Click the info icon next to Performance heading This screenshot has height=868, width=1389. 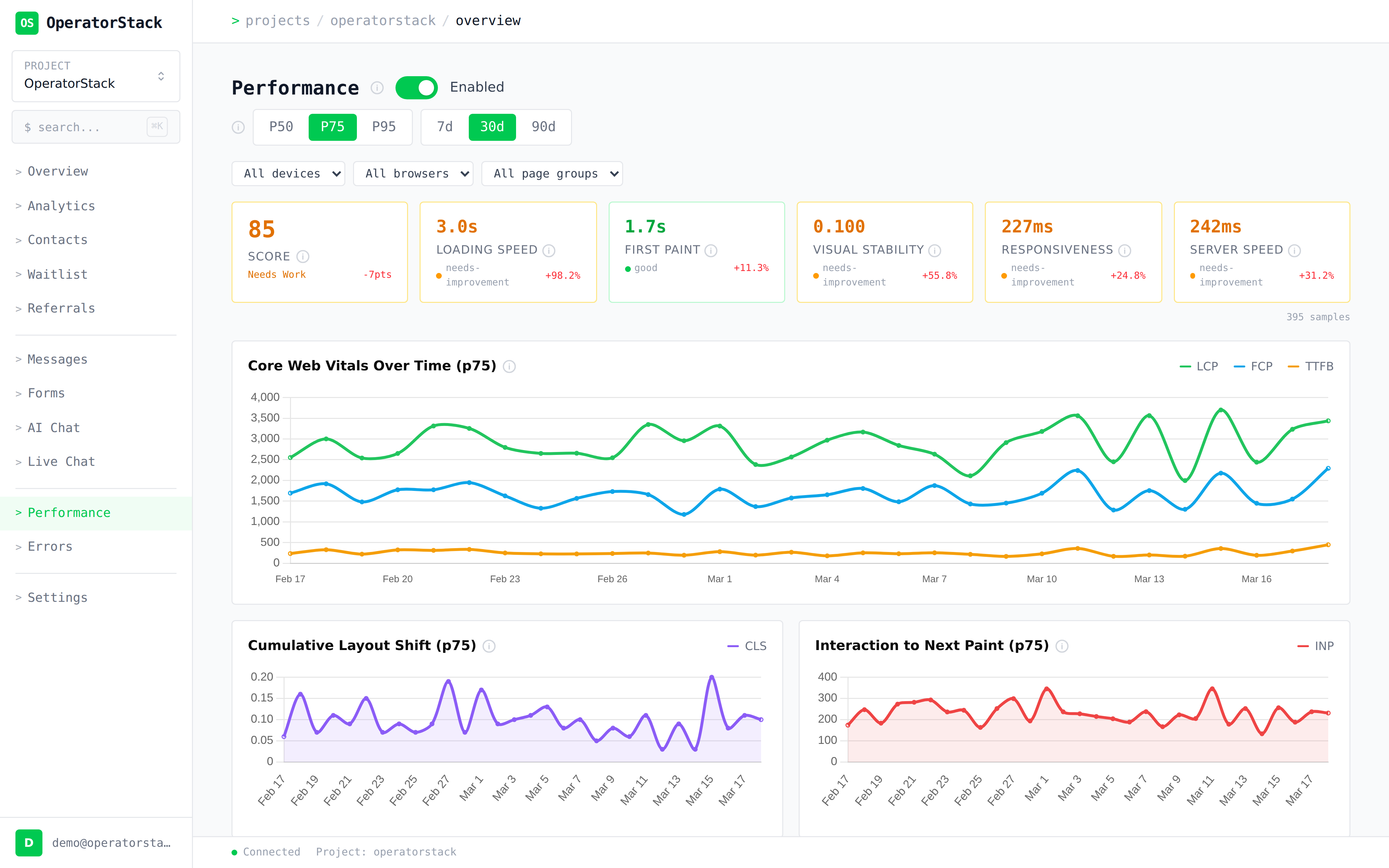coord(377,88)
